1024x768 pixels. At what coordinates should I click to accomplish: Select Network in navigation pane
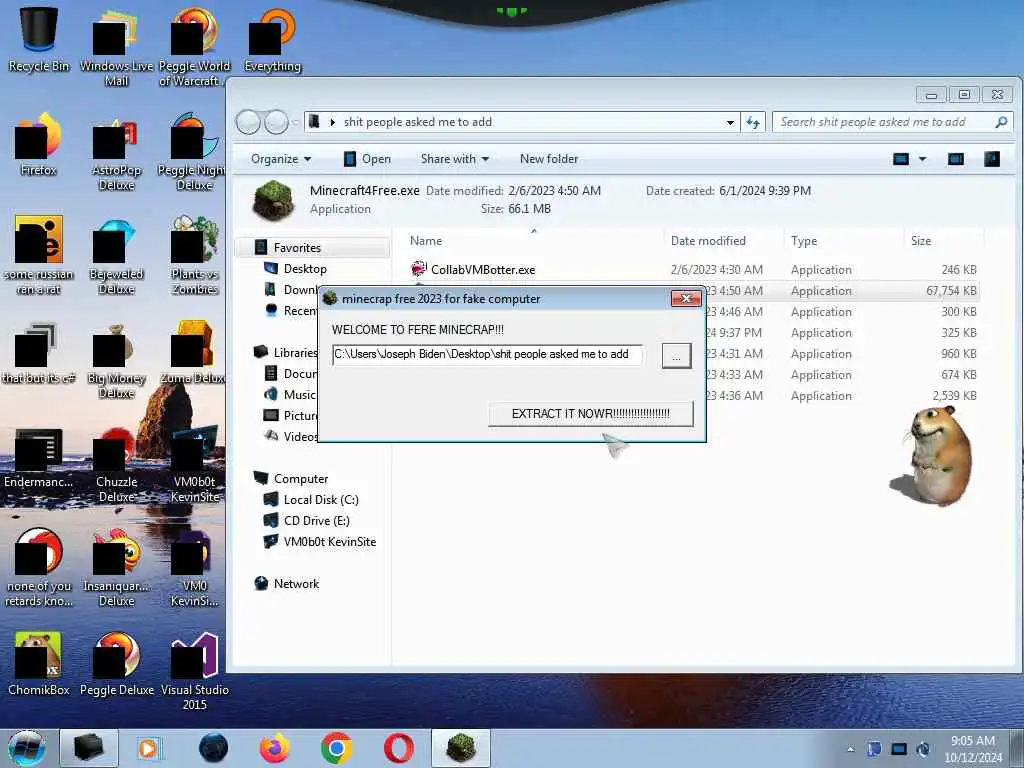(x=296, y=583)
